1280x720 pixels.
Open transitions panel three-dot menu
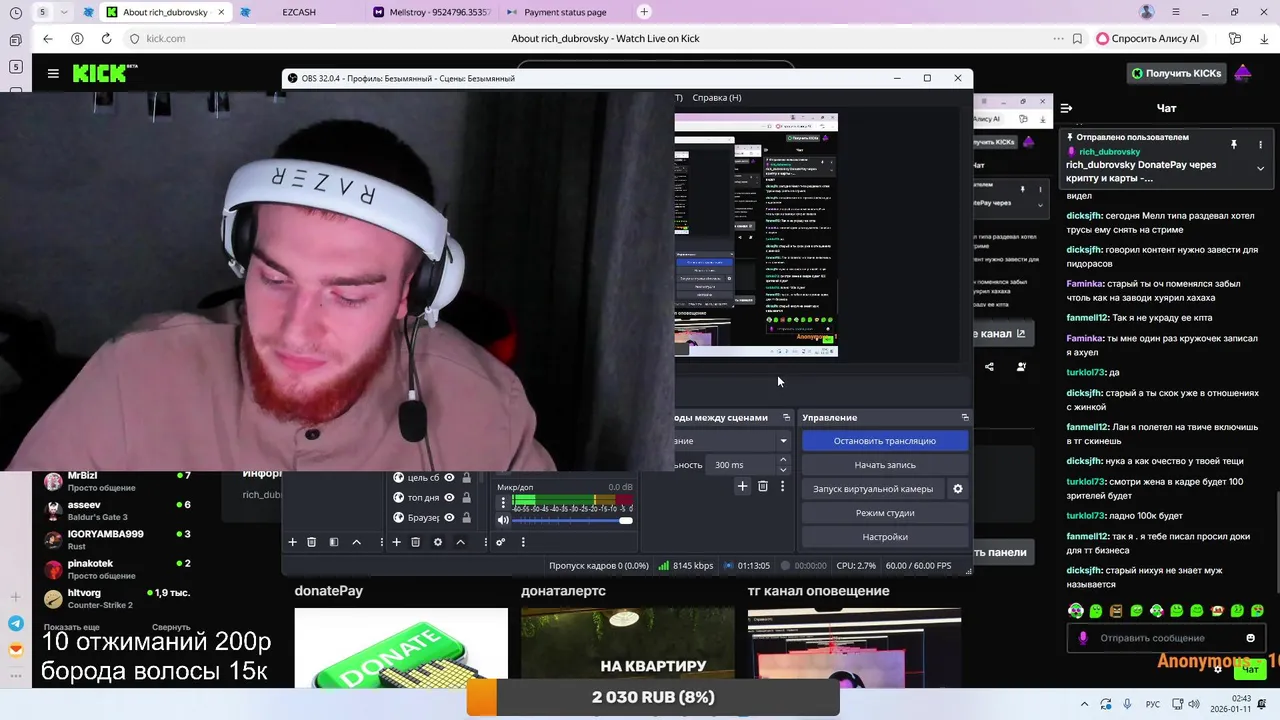782,486
